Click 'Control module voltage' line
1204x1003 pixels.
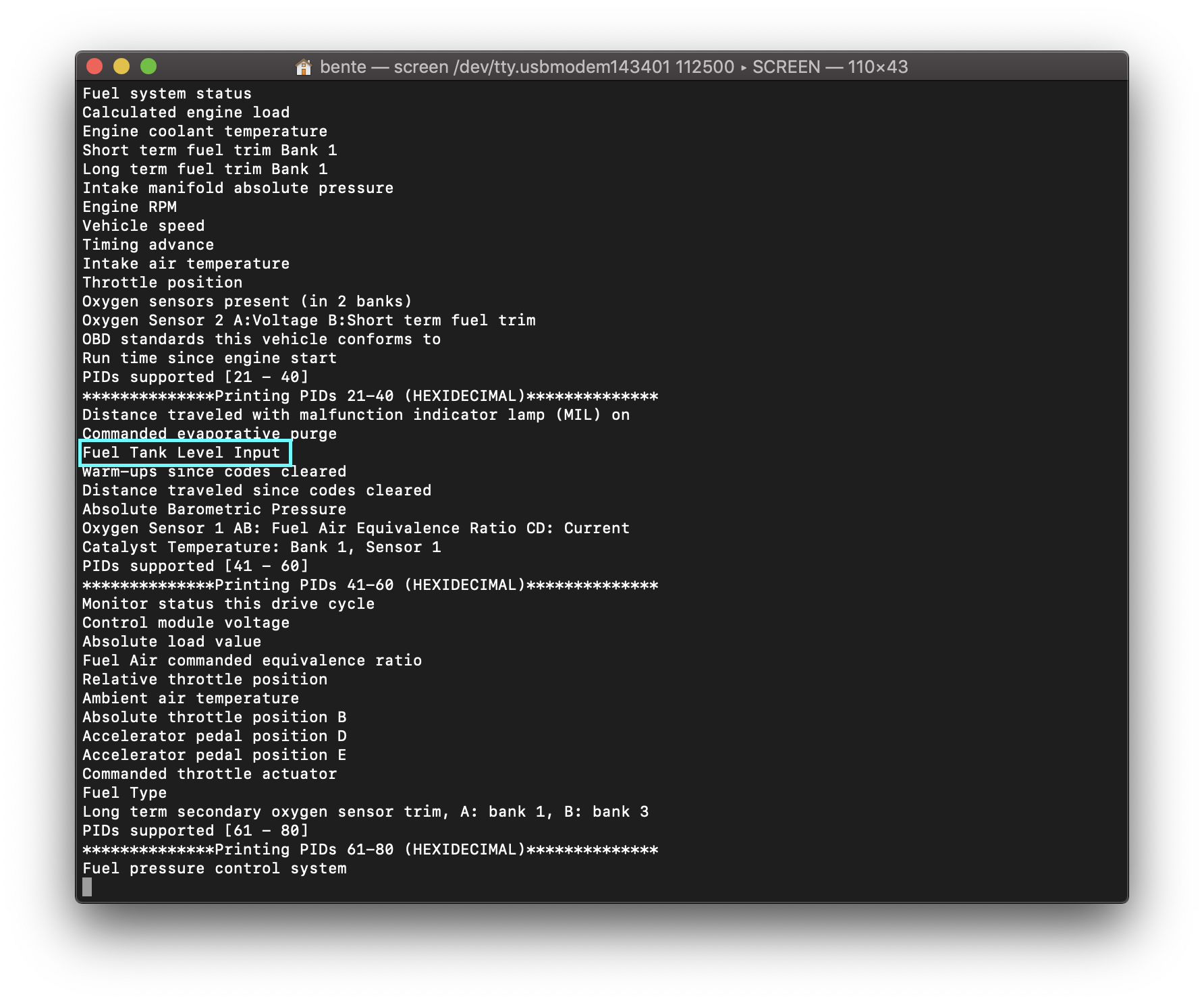coord(186,623)
